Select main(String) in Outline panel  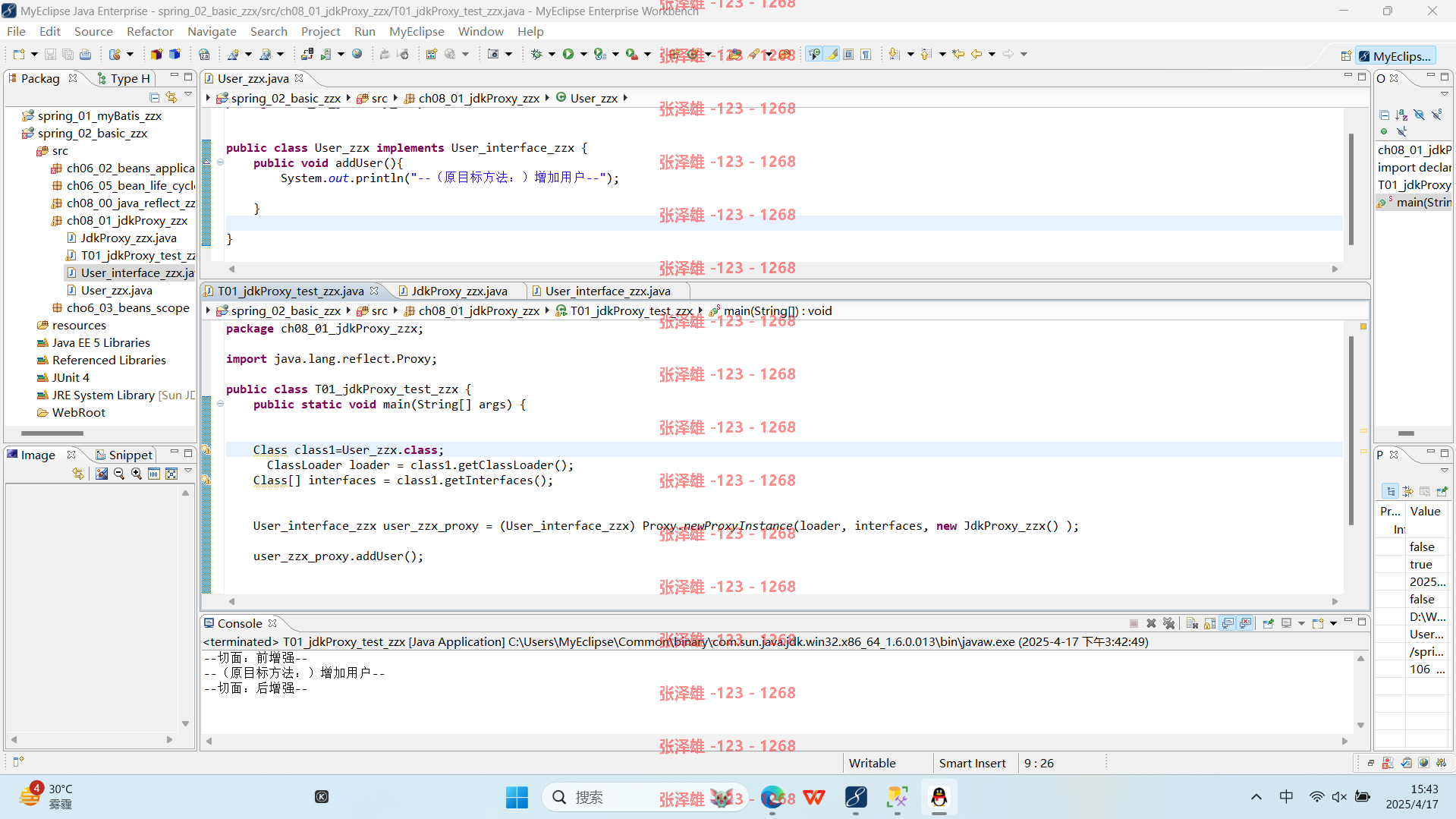click(x=1415, y=202)
